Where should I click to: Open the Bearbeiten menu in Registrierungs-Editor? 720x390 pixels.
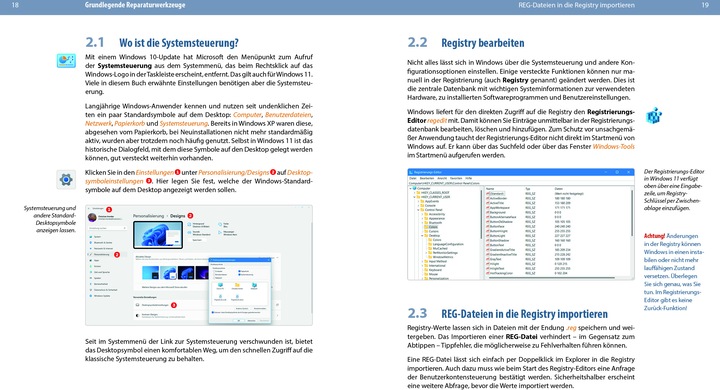427,178
